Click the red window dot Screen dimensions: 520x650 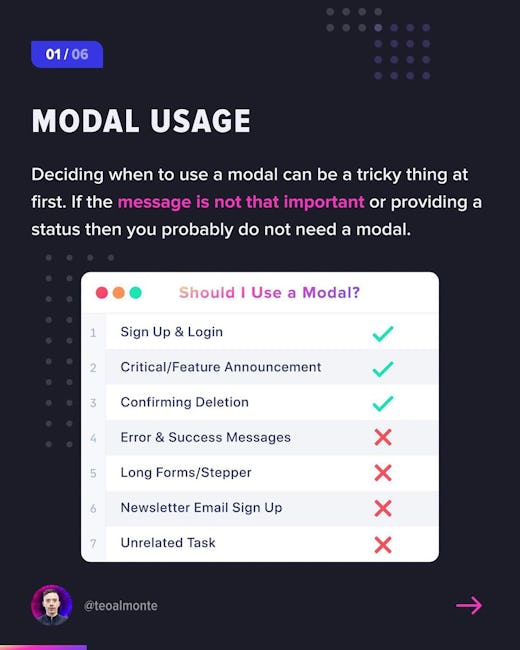(x=102, y=293)
